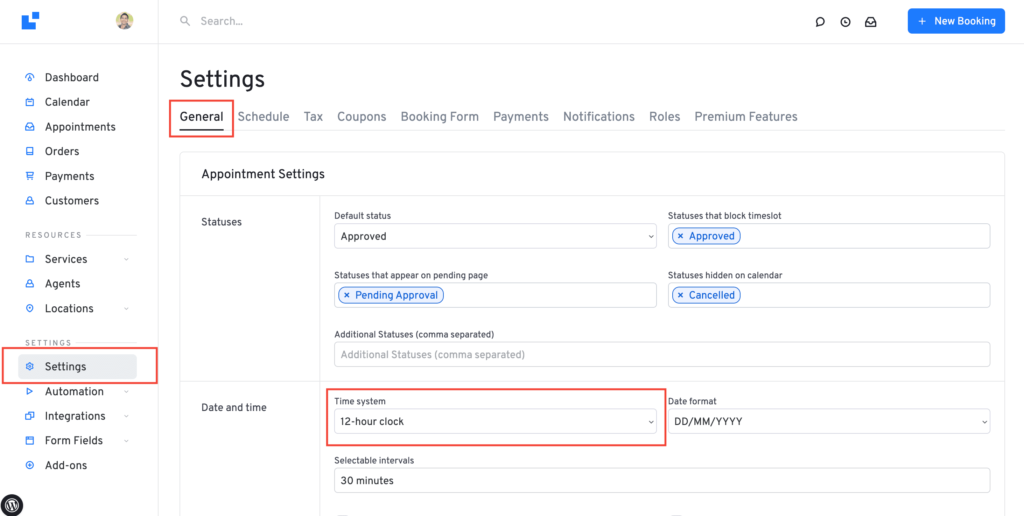This screenshot has height=516, width=1024.
Task: Expand the Services submenu in sidebar
Action: 126,260
